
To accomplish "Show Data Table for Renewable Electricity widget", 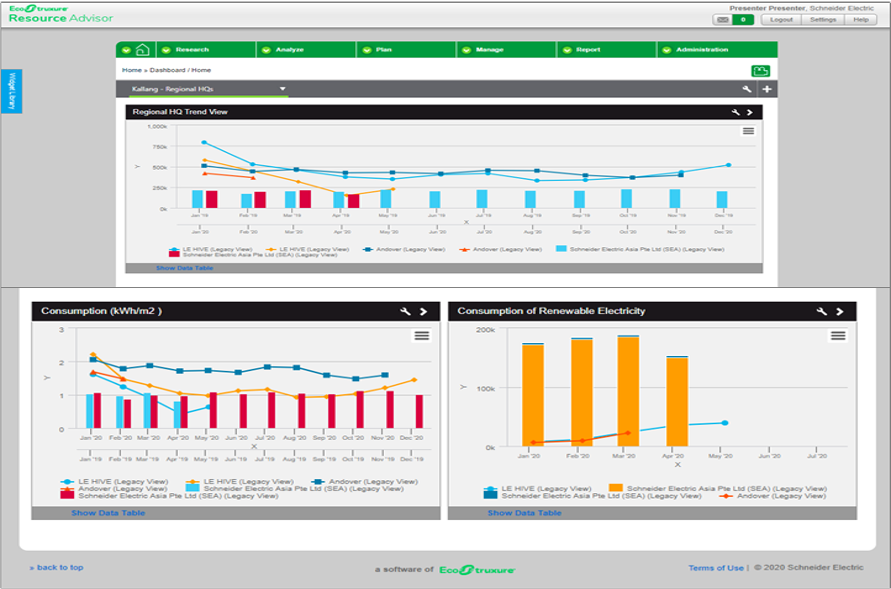I will (524, 513).
